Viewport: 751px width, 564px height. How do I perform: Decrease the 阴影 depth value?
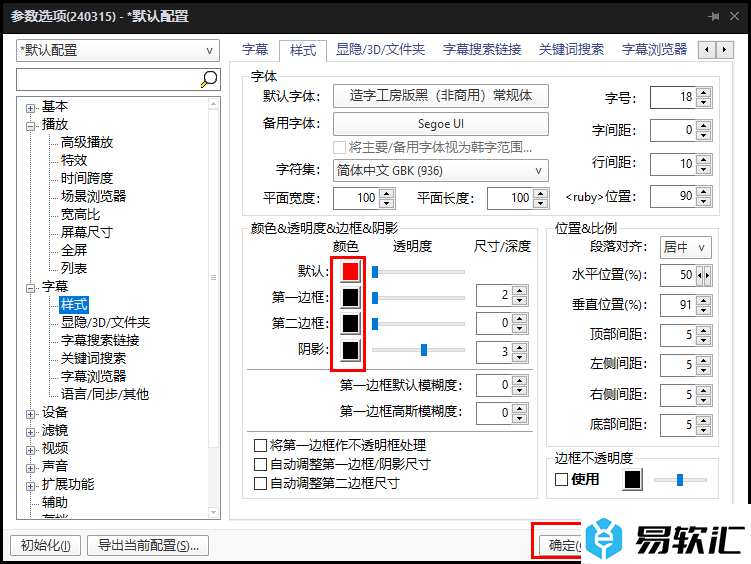[x=520, y=357]
